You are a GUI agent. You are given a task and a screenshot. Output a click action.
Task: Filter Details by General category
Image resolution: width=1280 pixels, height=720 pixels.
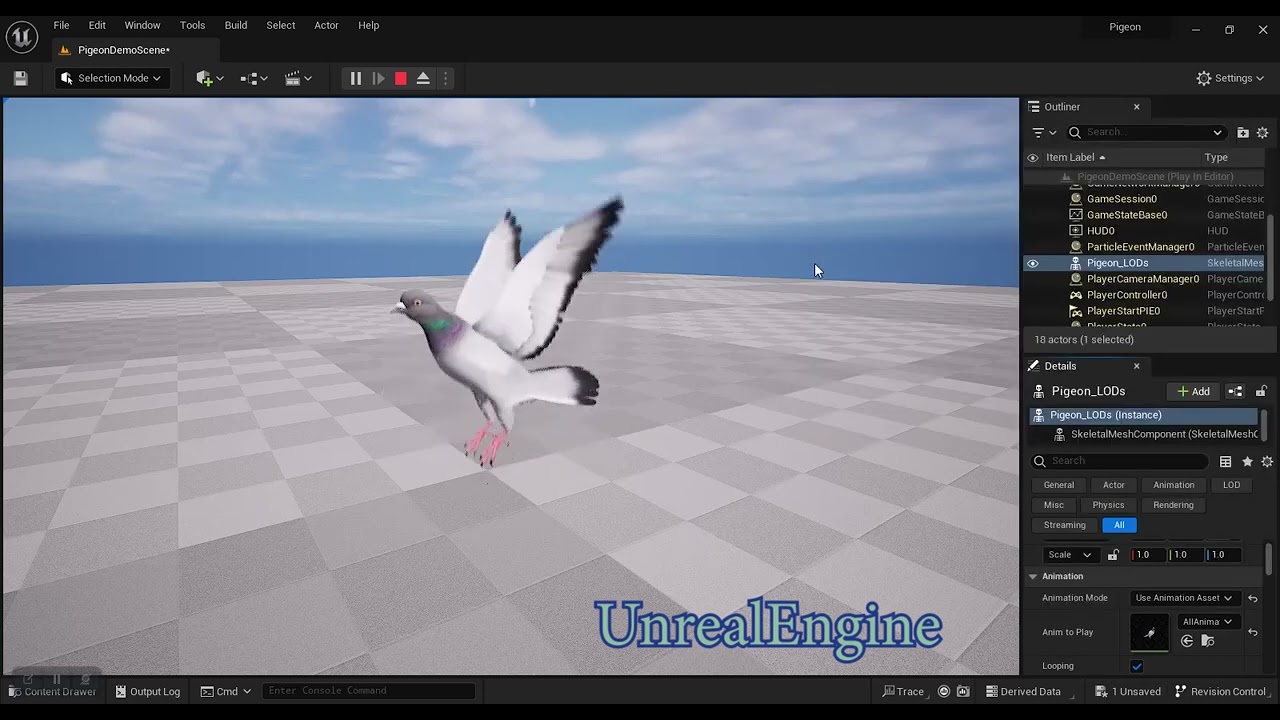point(1059,485)
